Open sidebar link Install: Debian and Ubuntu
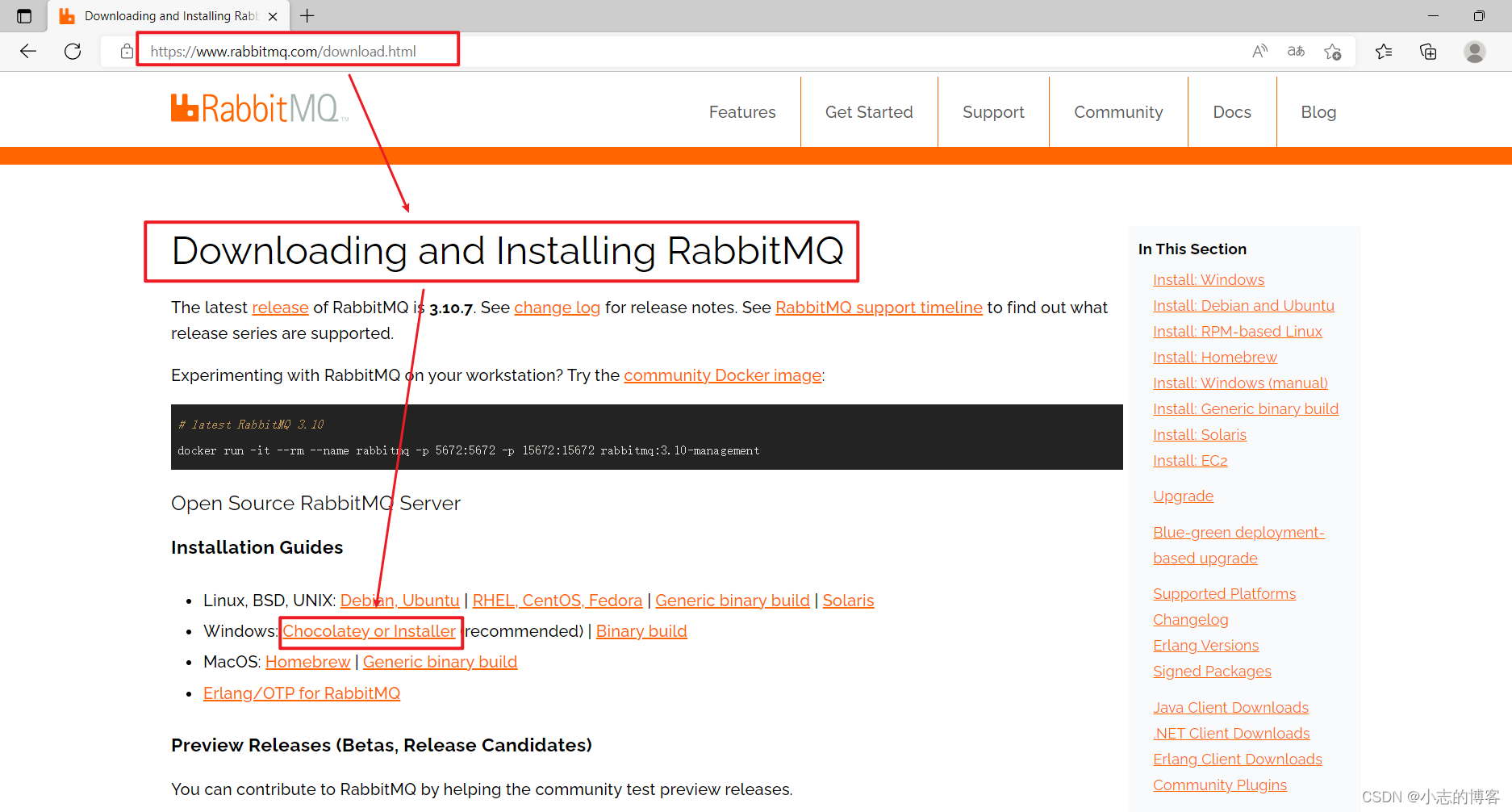Viewport: 1512px width, 812px height. (1243, 306)
